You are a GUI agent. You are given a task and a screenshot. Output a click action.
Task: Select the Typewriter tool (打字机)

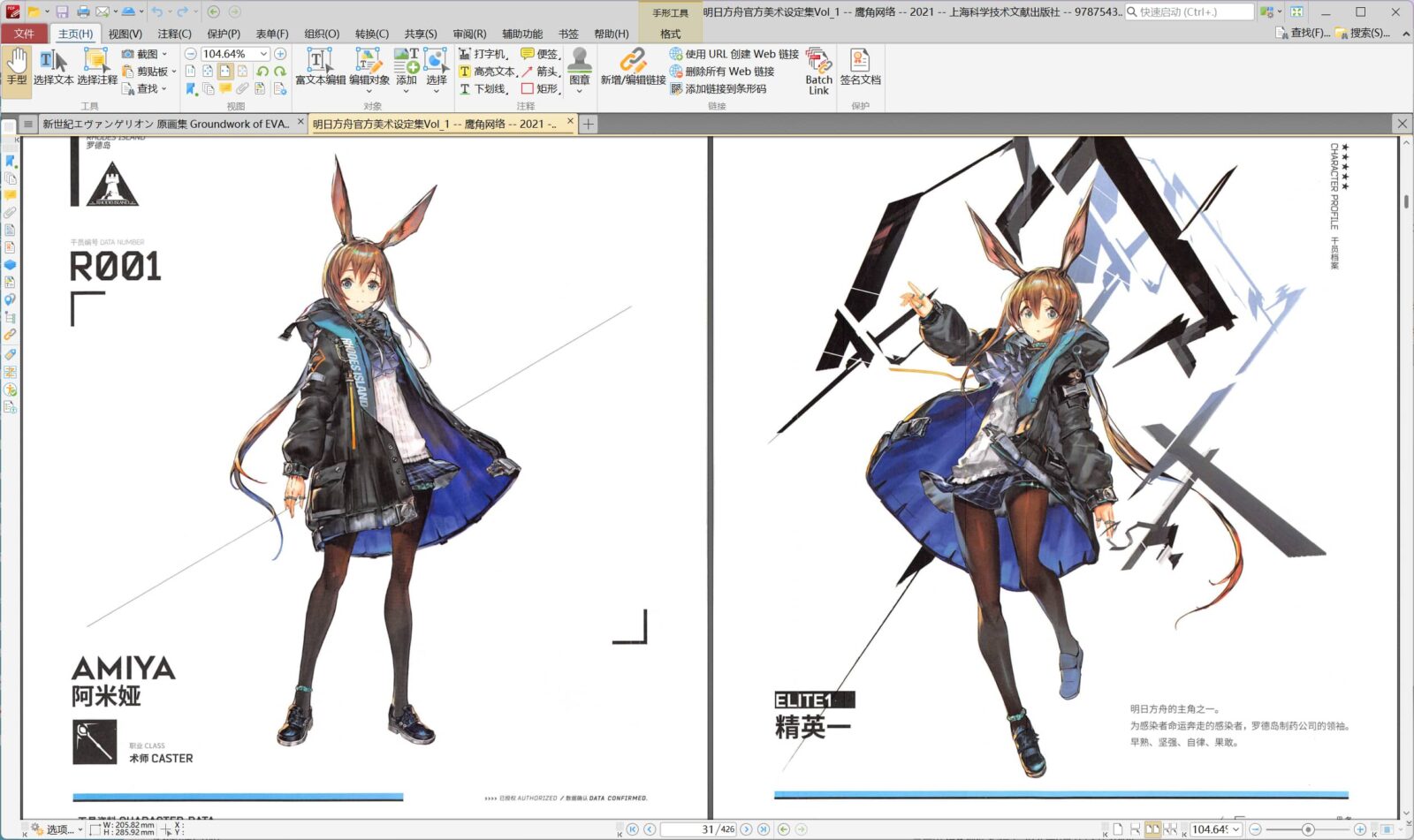[483, 54]
